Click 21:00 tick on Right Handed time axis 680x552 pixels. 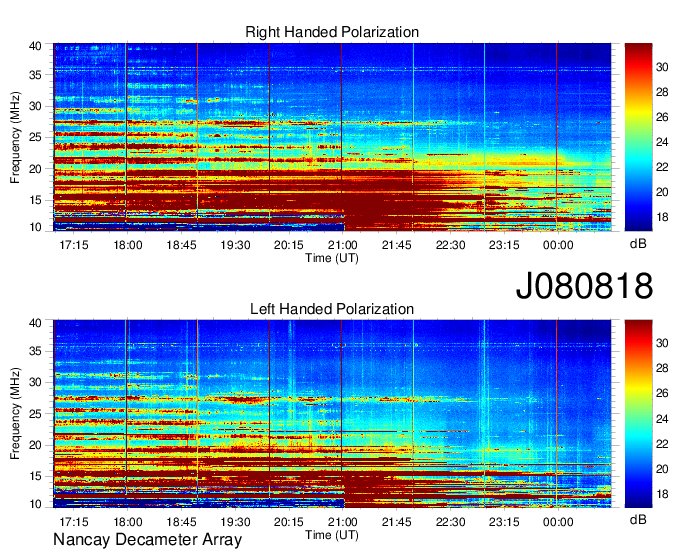343,245
